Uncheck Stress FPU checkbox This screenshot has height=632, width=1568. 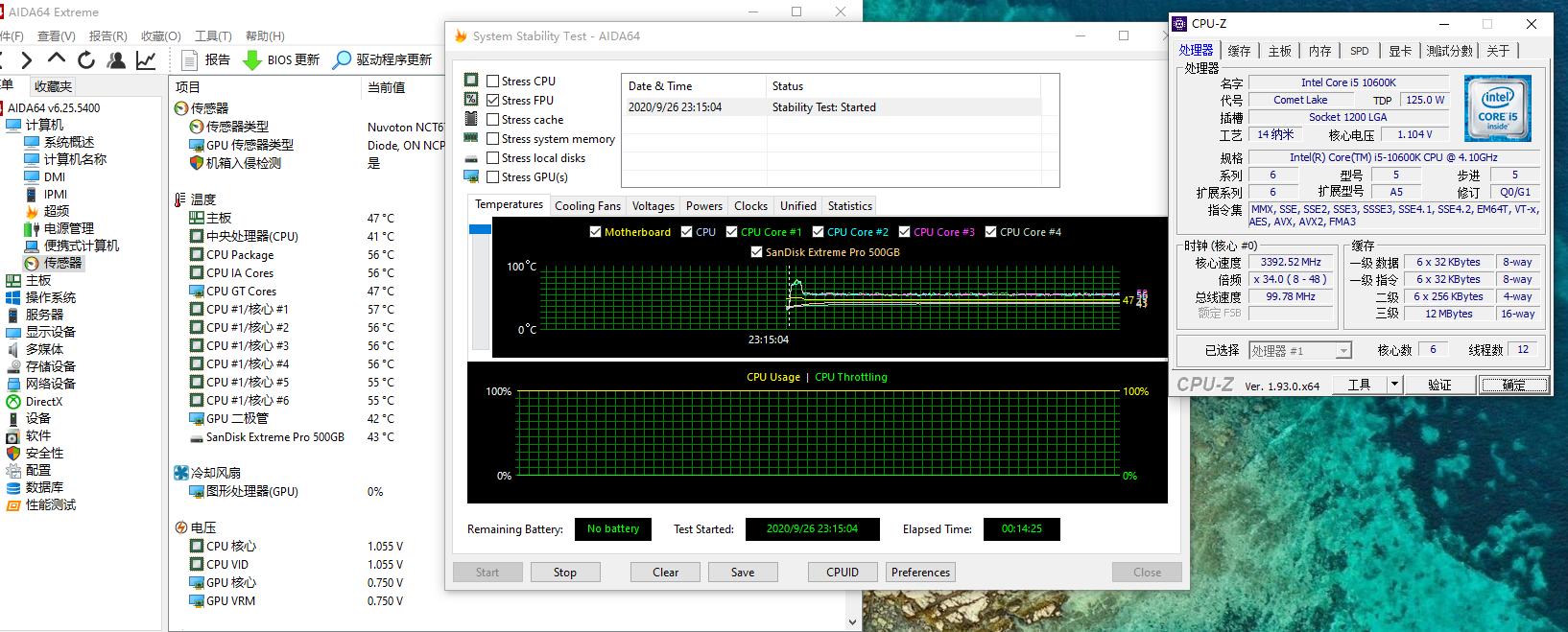click(x=493, y=101)
